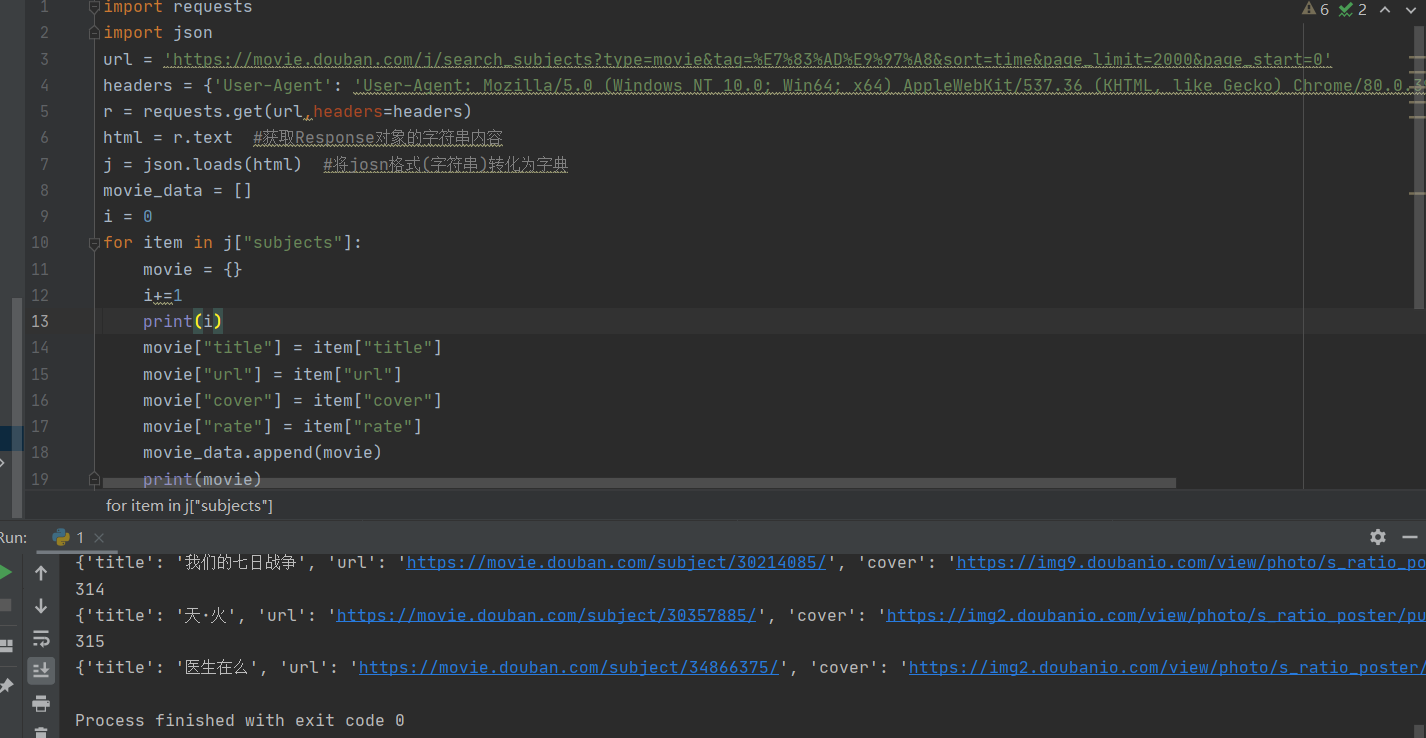Click movie_data.append(movie) line
The height and width of the screenshot is (738, 1426).
point(262,452)
